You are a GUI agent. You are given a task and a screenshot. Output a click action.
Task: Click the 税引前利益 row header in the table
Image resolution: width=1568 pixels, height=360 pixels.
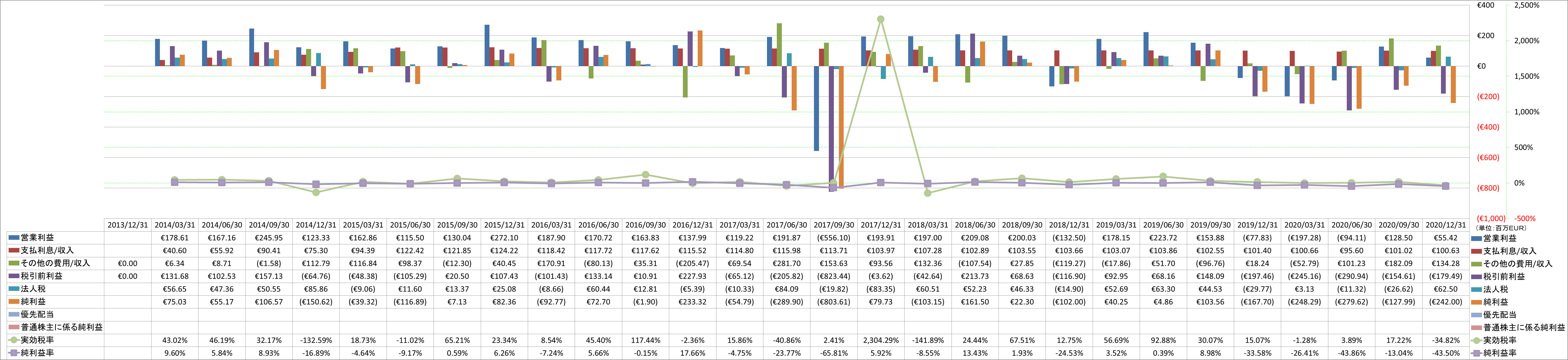[55, 276]
